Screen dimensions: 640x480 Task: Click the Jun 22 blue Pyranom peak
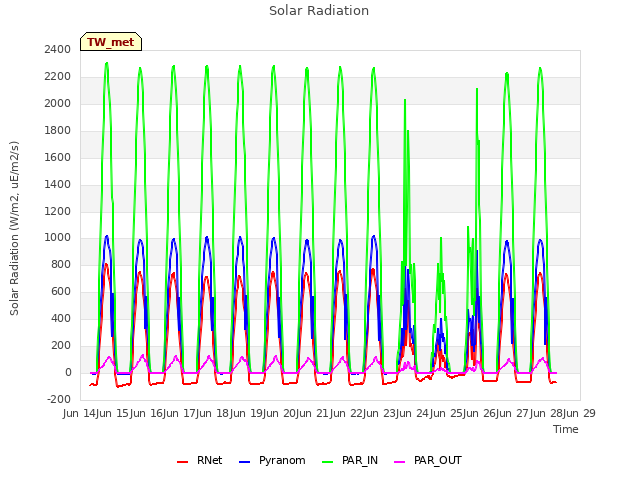tap(373, 236)
